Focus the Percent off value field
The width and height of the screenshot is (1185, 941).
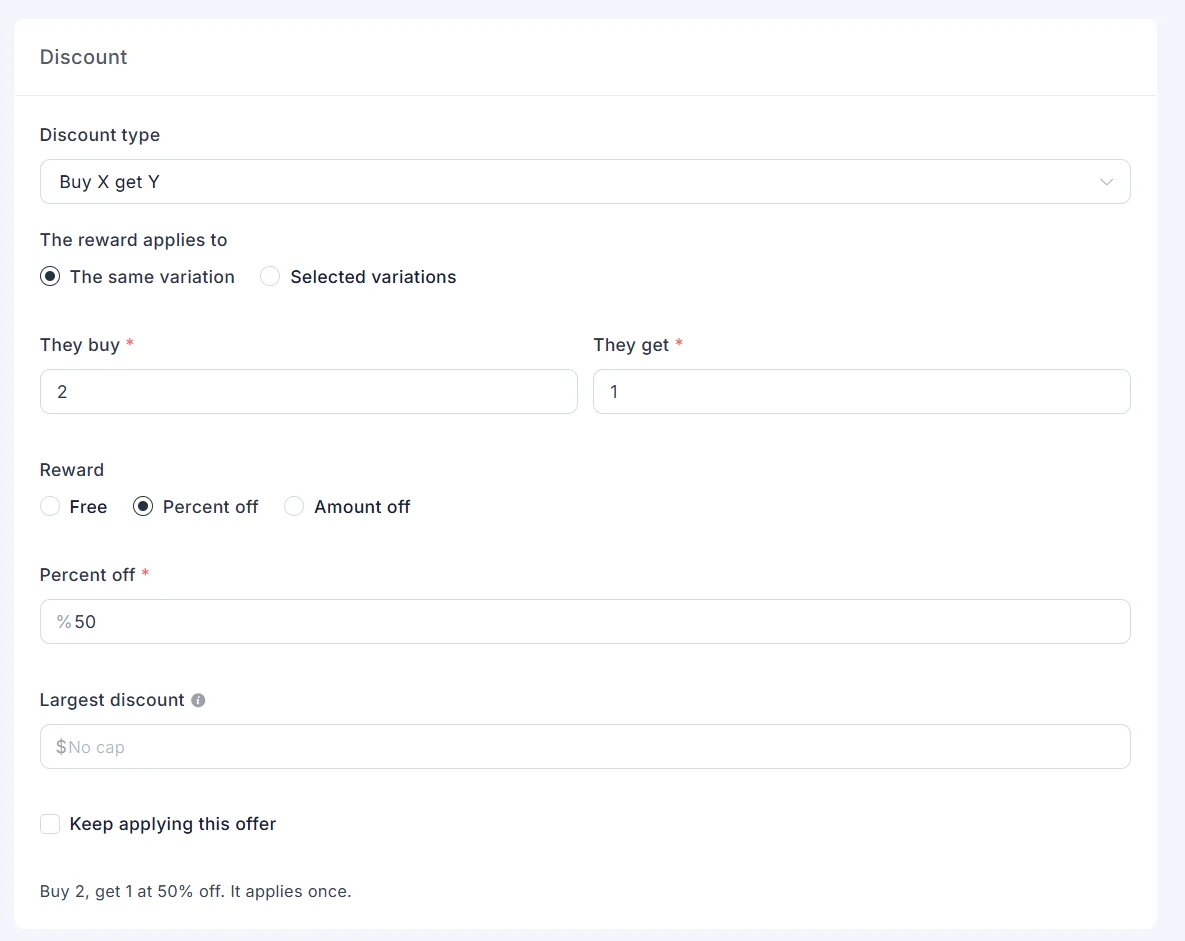[x=585, y=621]
